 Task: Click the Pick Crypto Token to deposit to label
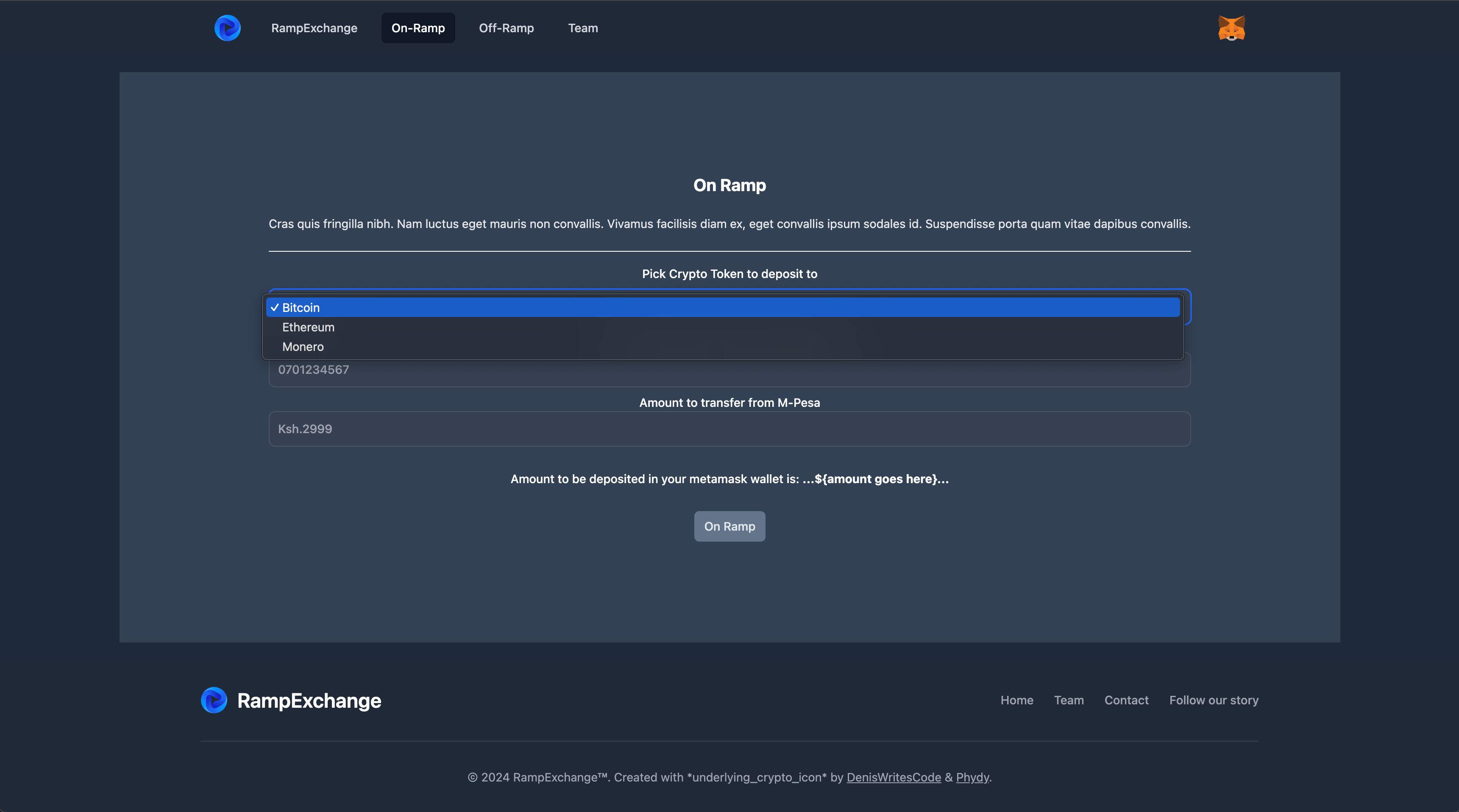(x=729, y=274)
